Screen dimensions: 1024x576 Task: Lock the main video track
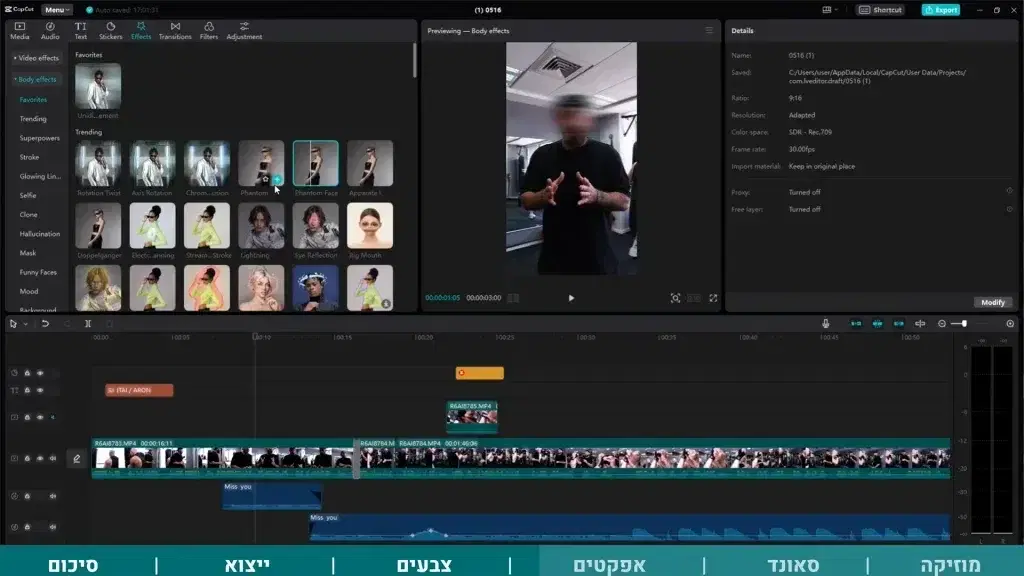point(27,458)
